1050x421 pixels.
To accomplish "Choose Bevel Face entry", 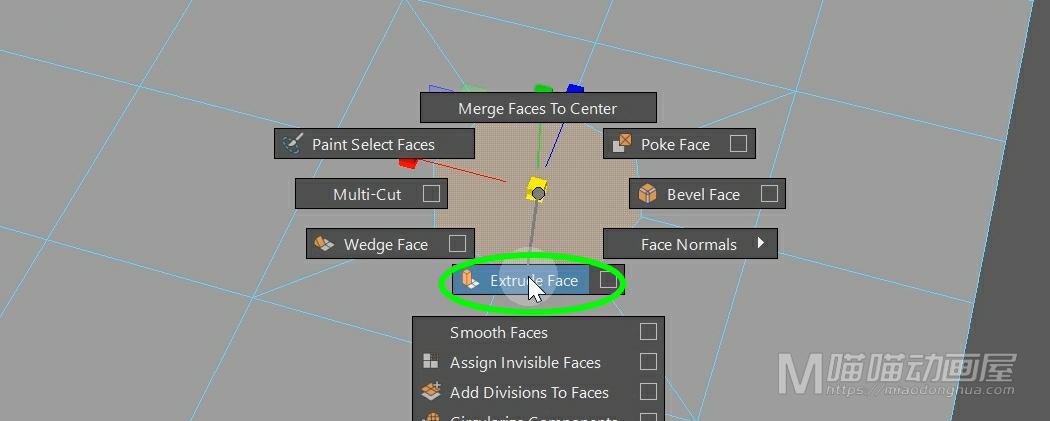I will point(707,193).
